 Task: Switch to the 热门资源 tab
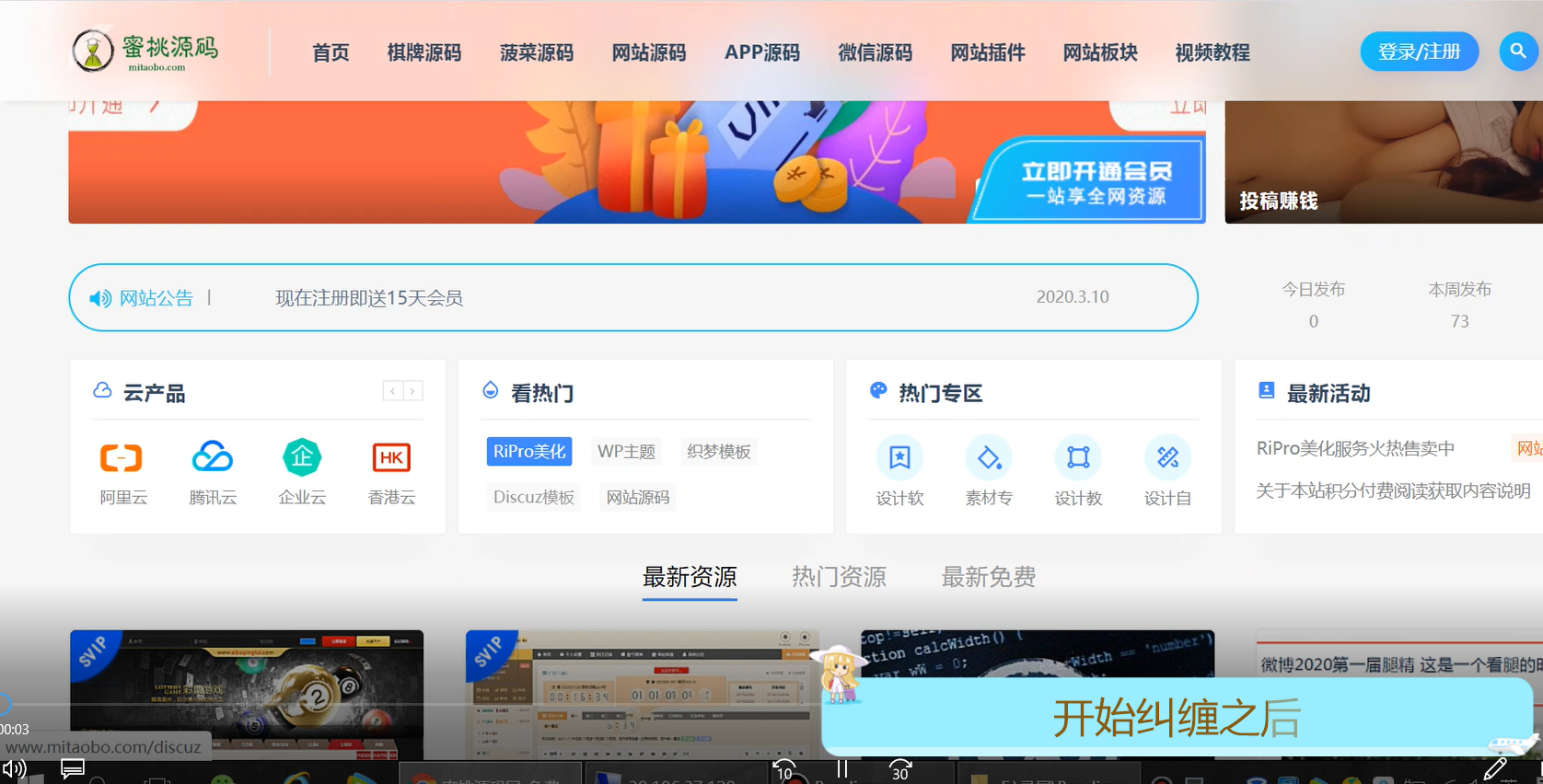coord(839,577)
